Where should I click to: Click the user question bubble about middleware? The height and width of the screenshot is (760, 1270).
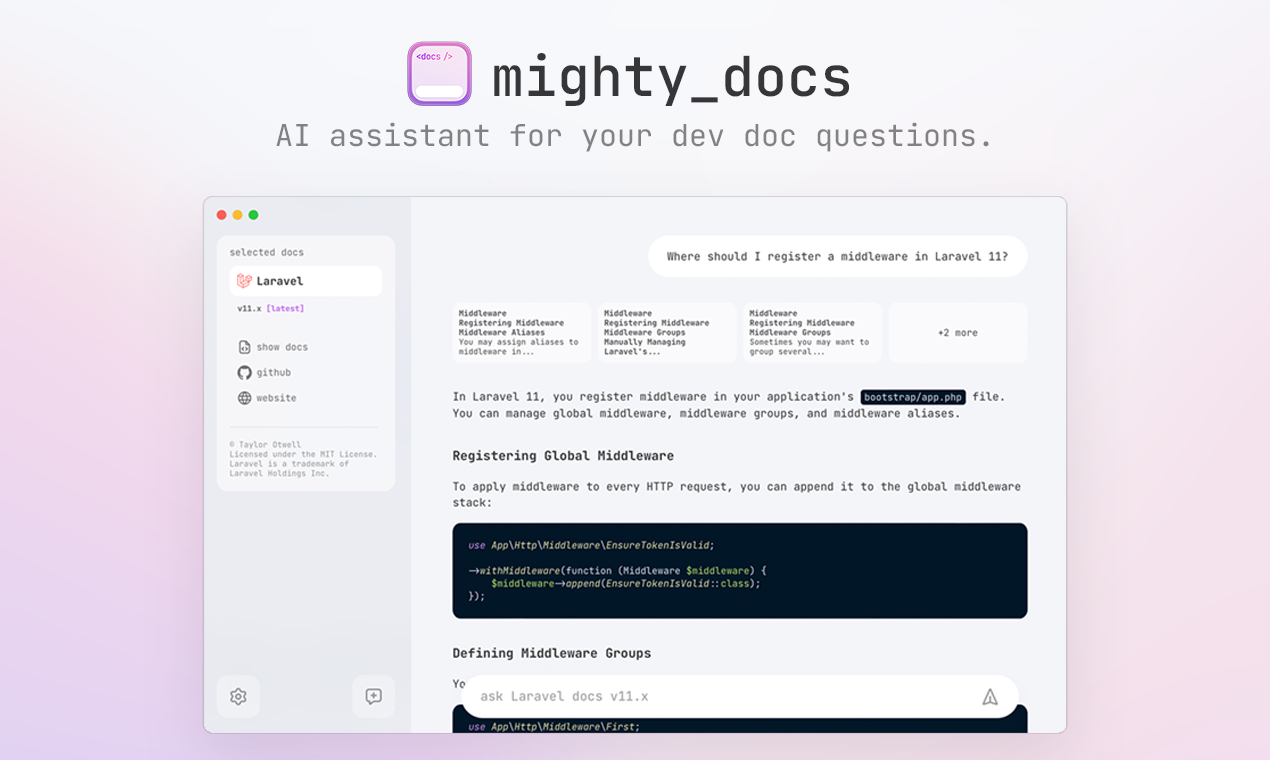click(x=838, y=257)
